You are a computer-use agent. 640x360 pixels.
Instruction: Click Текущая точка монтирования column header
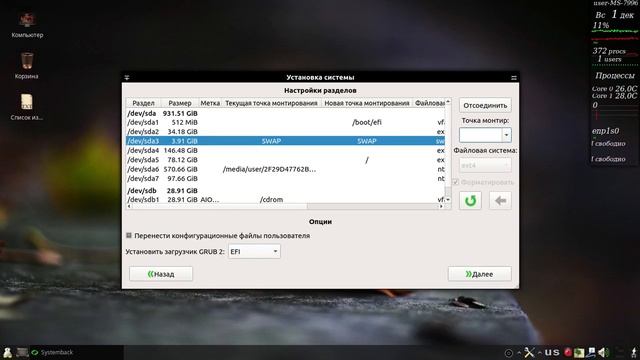[x=271, y=103]
